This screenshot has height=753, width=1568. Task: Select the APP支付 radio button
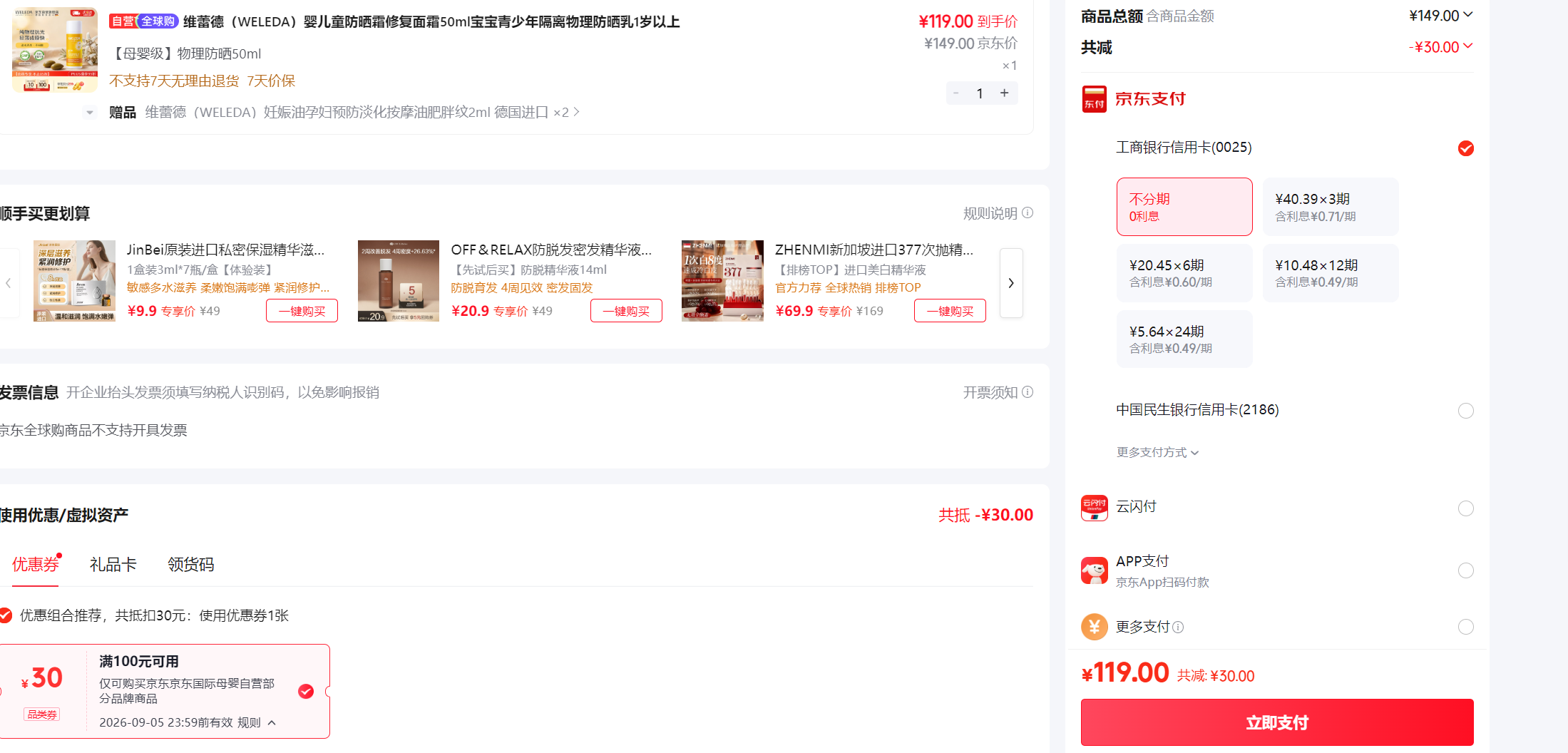pyautogui.click(x=1466, y=570)
